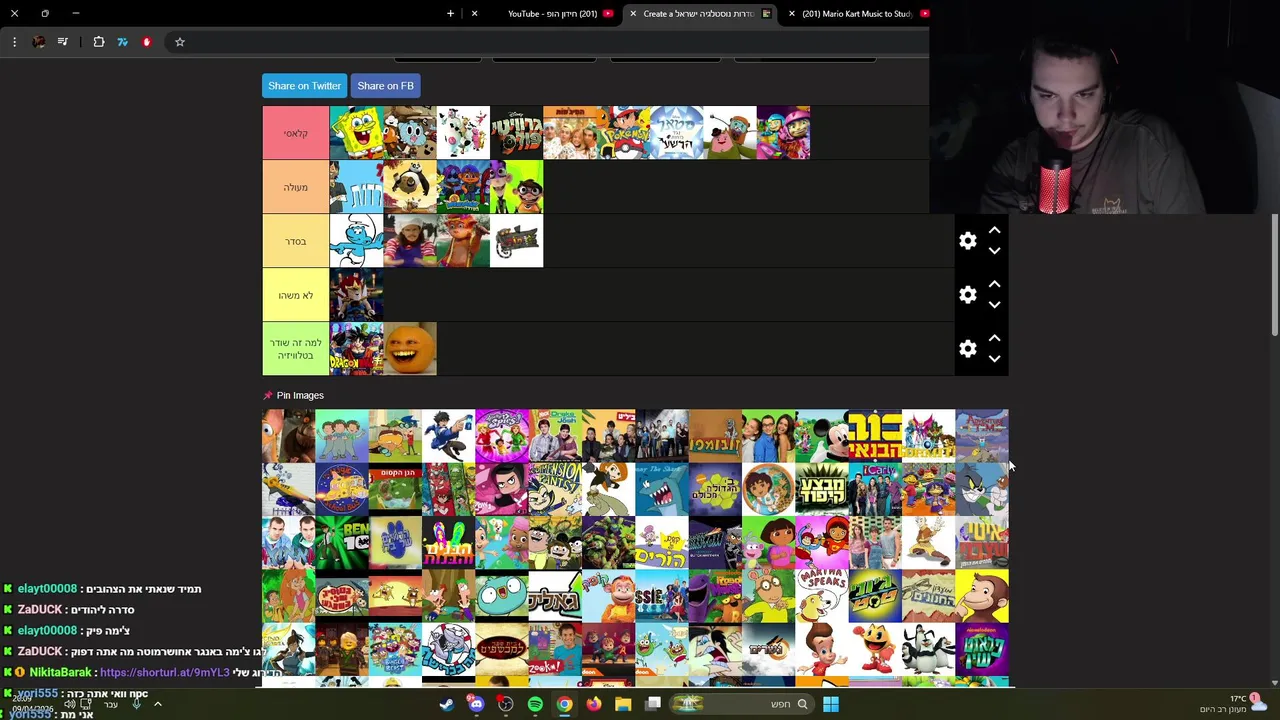Select the orange מעולה tier label
This screenshot has width=1280, height=720.
[295, 187]
